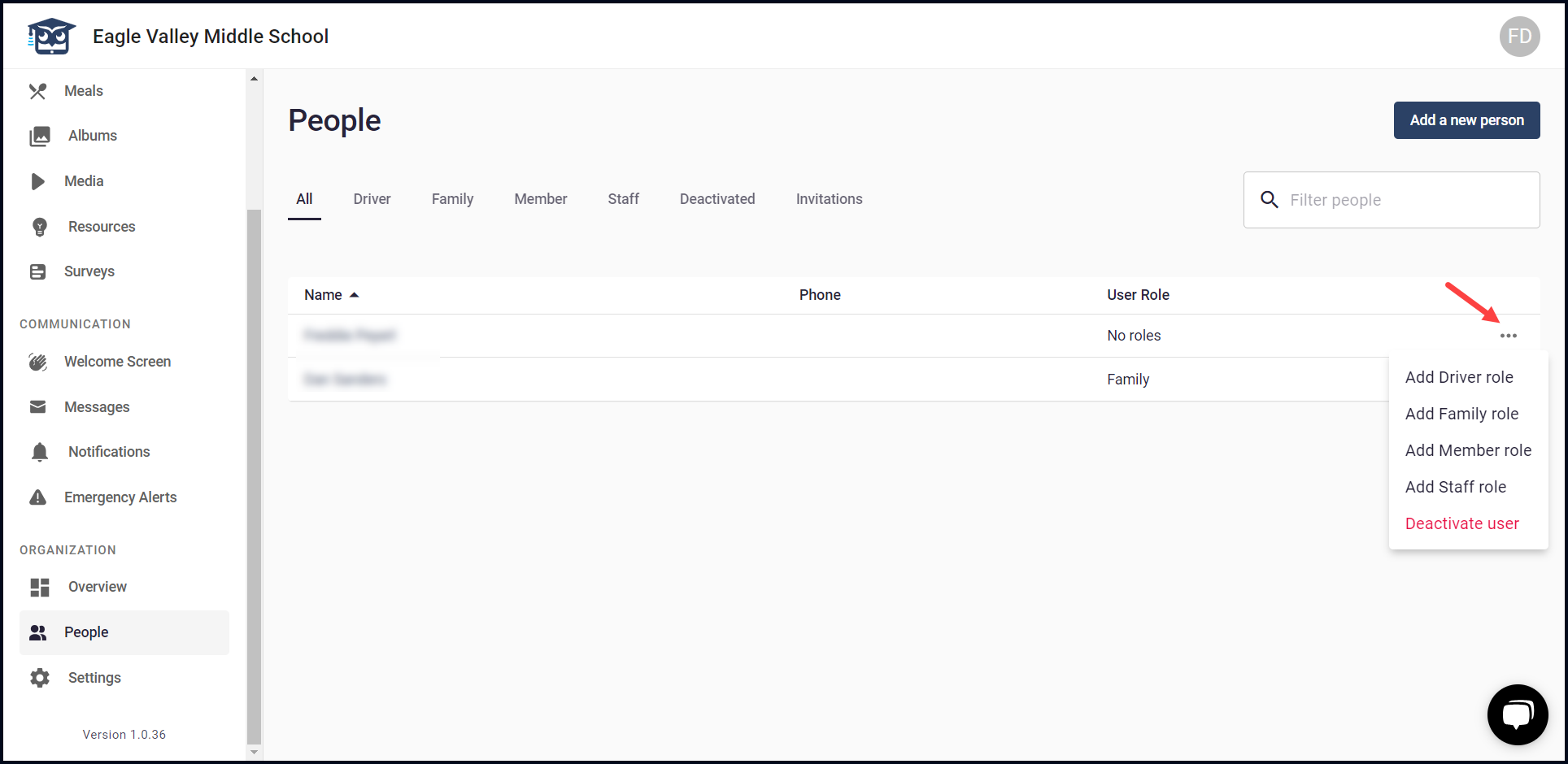The width and height of the screenshot is (1568, 764).
Task: Switch to the Family tab
Action: click(452, 199)
